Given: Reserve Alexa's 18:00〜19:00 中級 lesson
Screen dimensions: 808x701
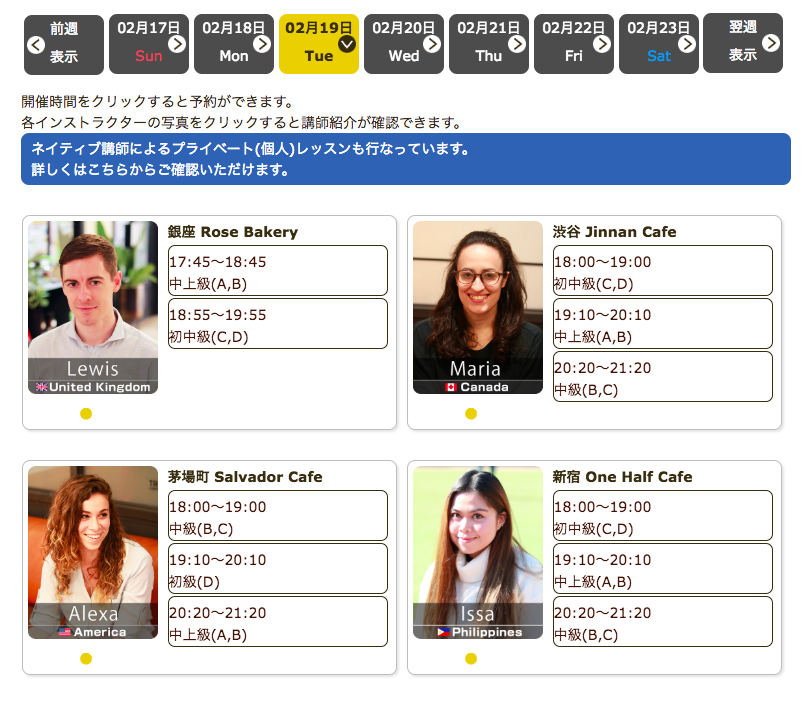Looking at the screenshot, I should click(x=277, y=516).
